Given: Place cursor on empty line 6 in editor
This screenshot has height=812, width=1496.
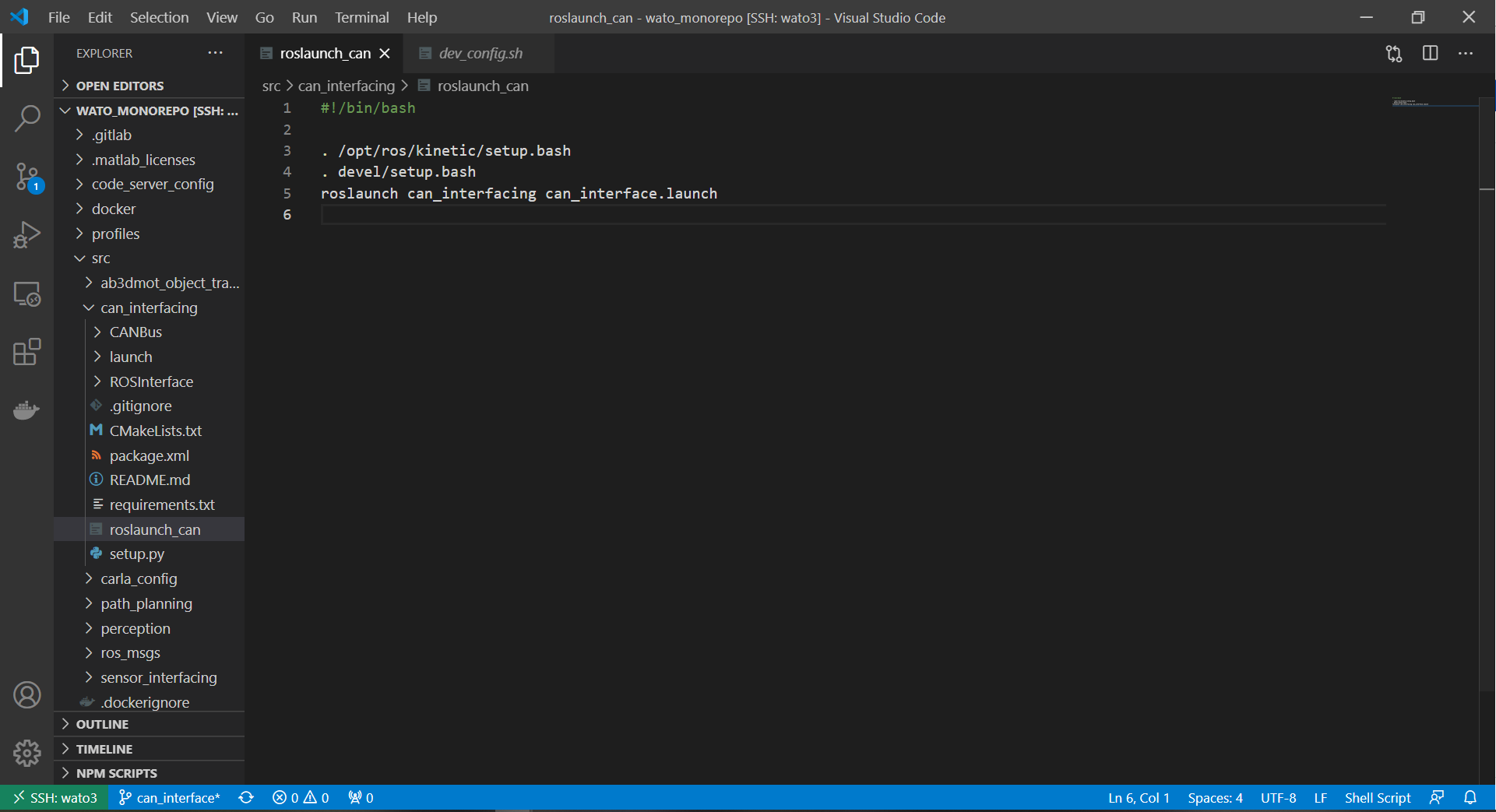Looking at the screenshot, I should (853, 215).
